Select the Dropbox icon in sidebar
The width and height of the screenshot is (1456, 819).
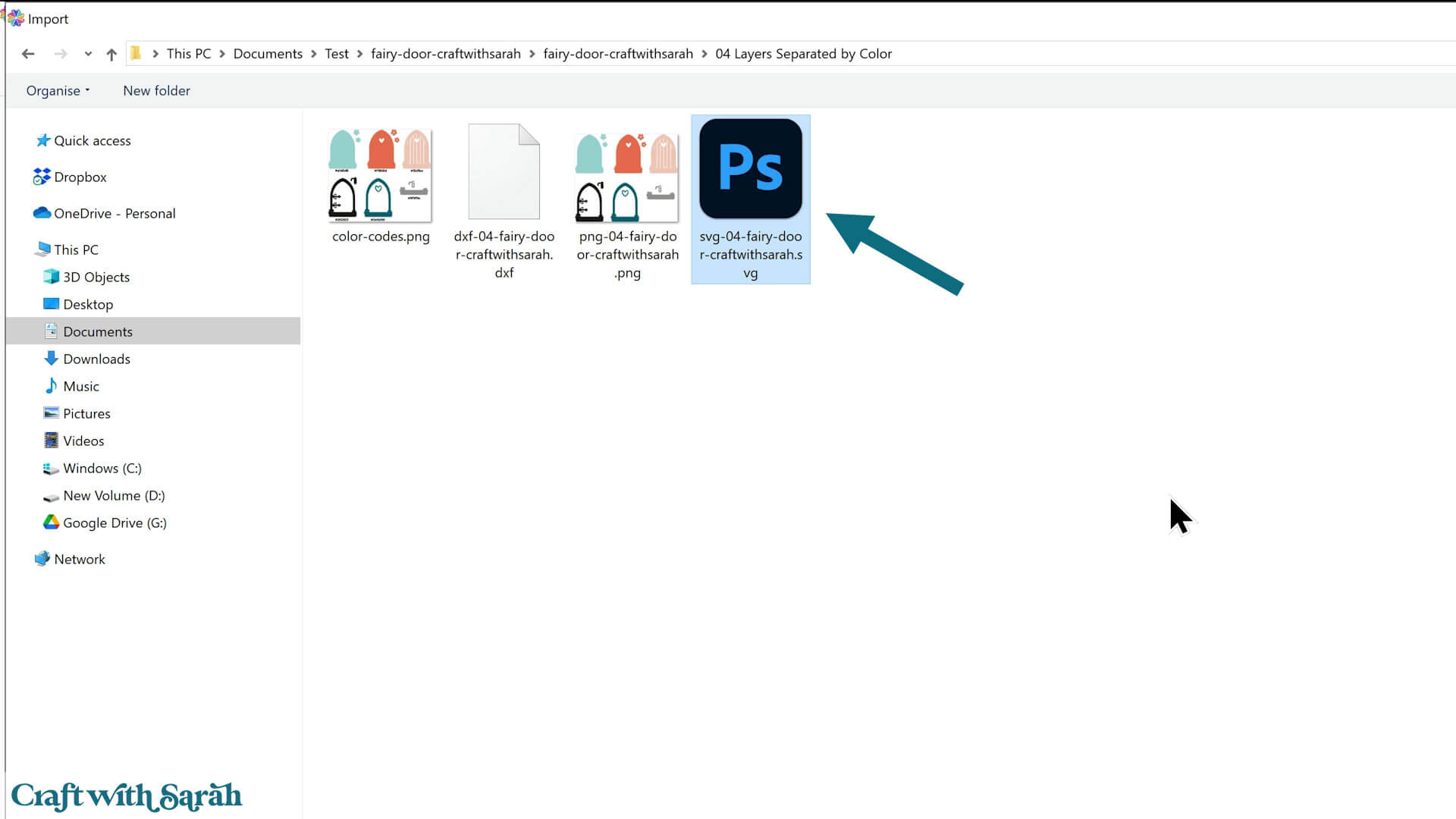[x=42, y=177]
